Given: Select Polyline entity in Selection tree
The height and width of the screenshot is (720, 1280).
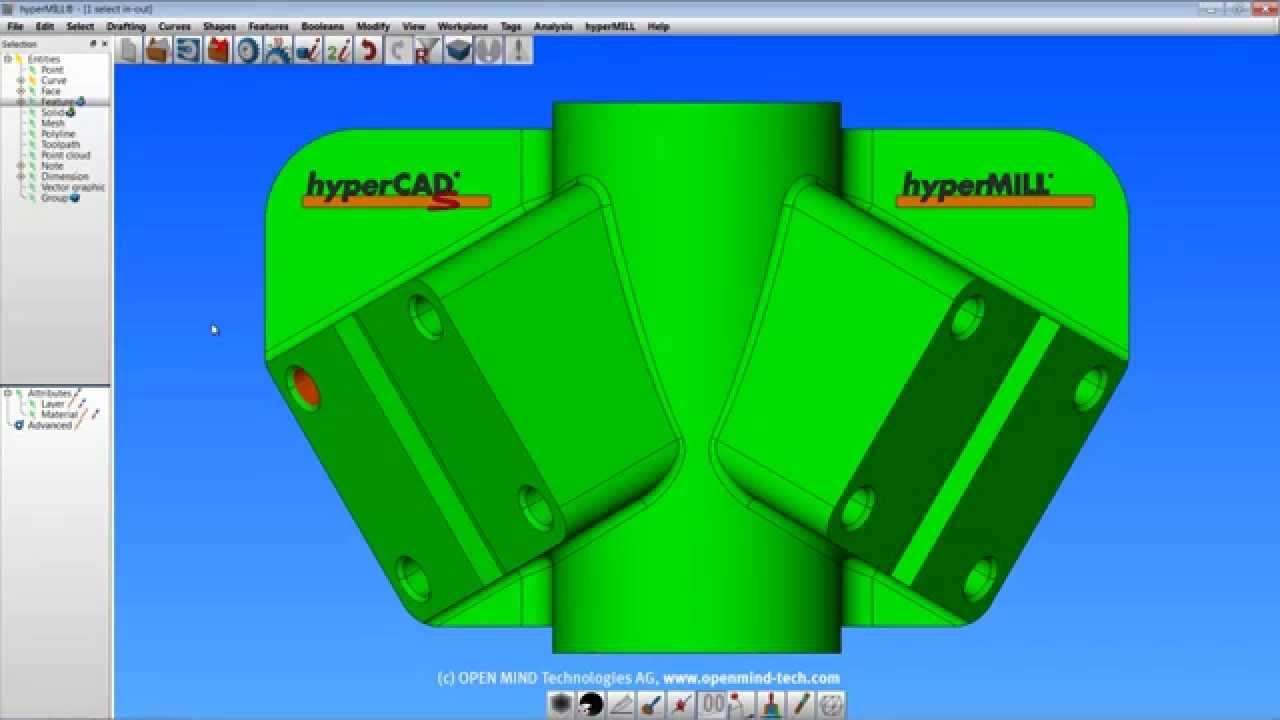Looking at the screenshot, I should (58, 134).
